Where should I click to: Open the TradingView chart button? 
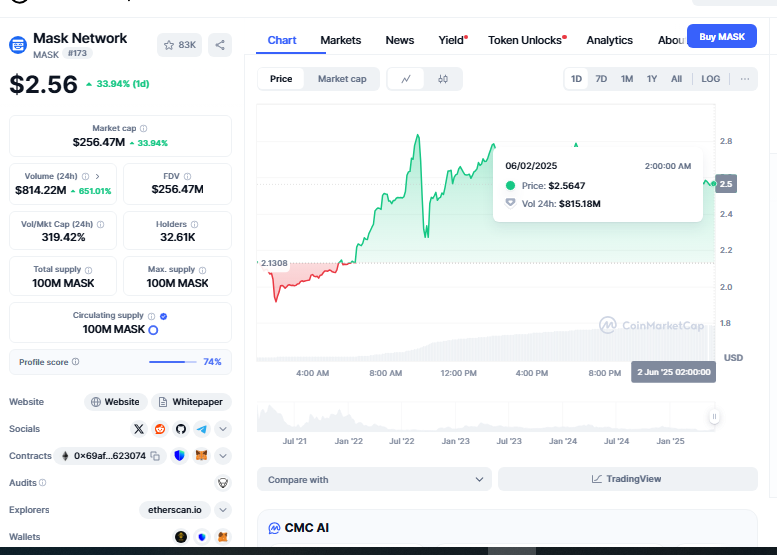(x=627, y=479)
